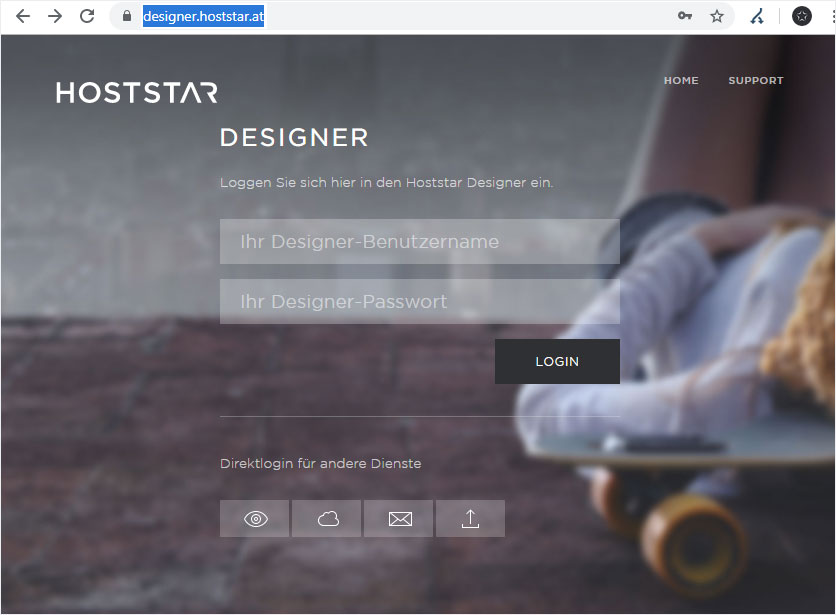This screenshot has height=615, width=836.
Task: Open the cloud direct login service
Action: [x=327, y=518]
